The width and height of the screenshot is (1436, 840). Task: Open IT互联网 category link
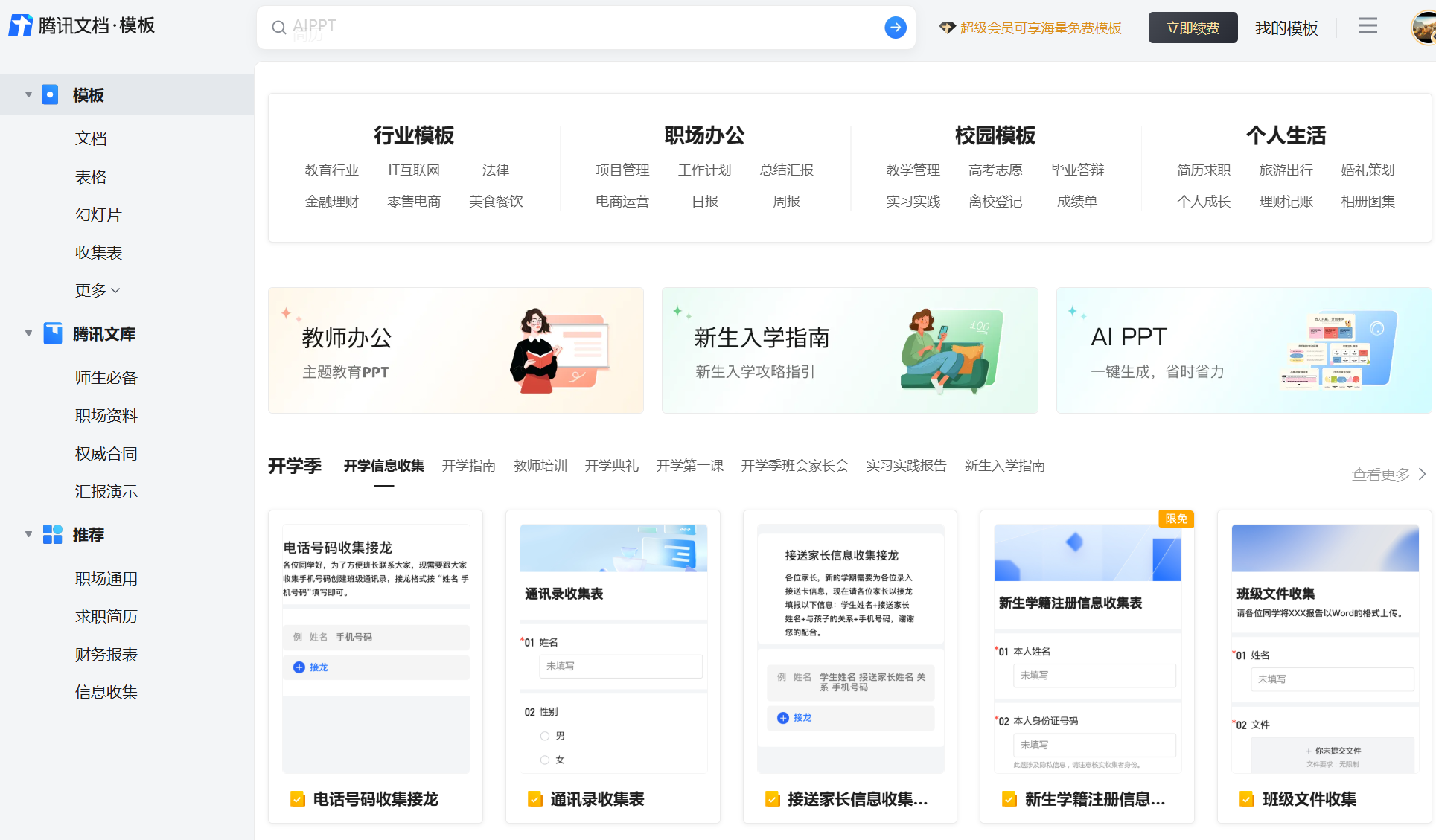coord(414,170)
